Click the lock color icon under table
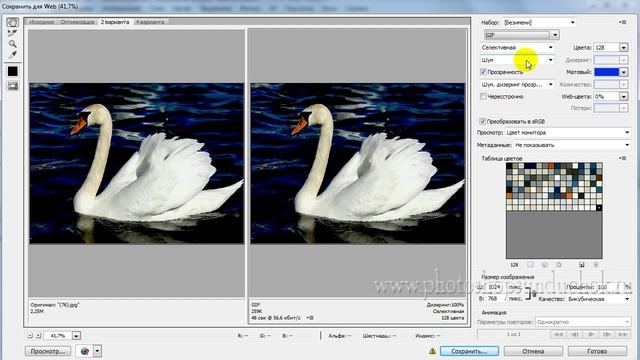The image size is (640, 360). click(559, 264)
